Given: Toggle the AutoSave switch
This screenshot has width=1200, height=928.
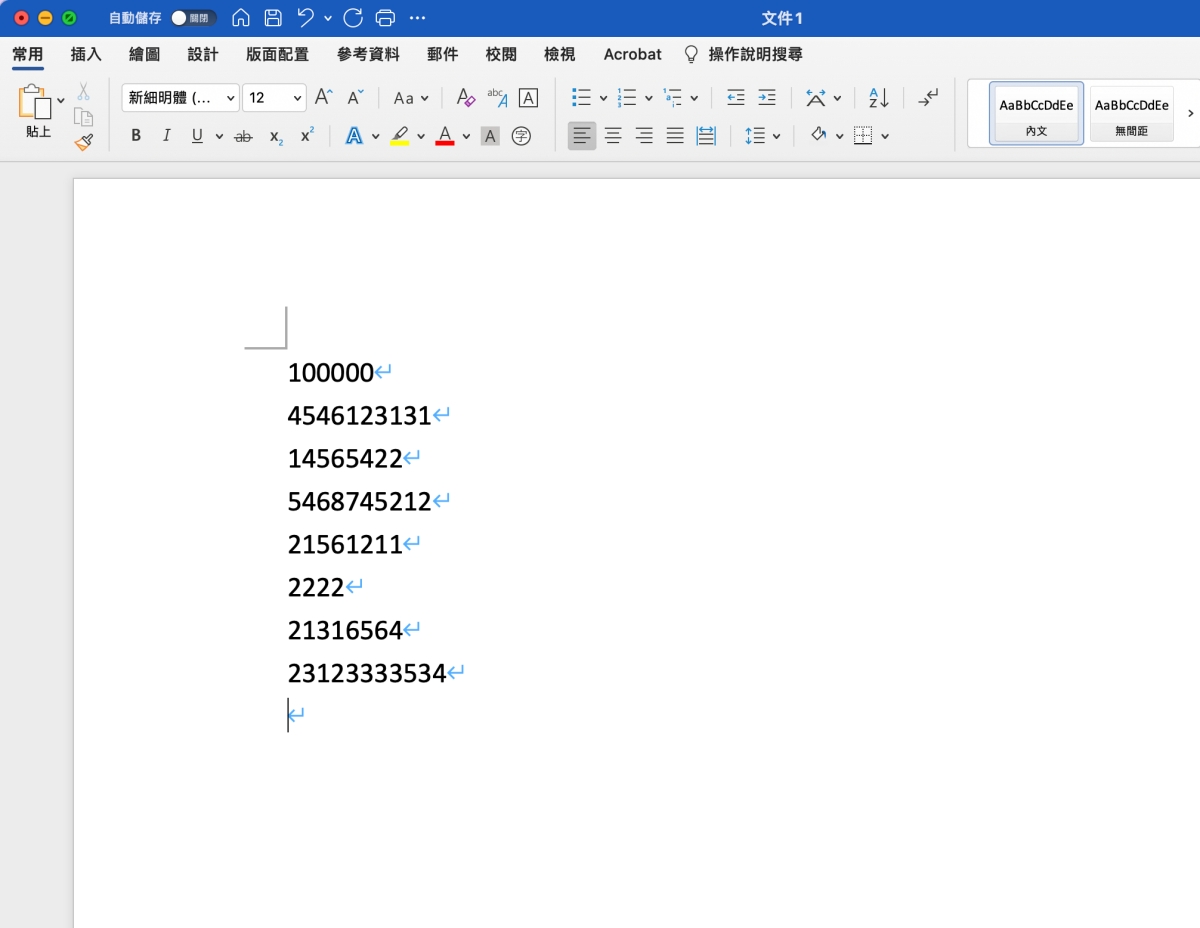Looking at the screenshot, I should click(x=192, y=18).
